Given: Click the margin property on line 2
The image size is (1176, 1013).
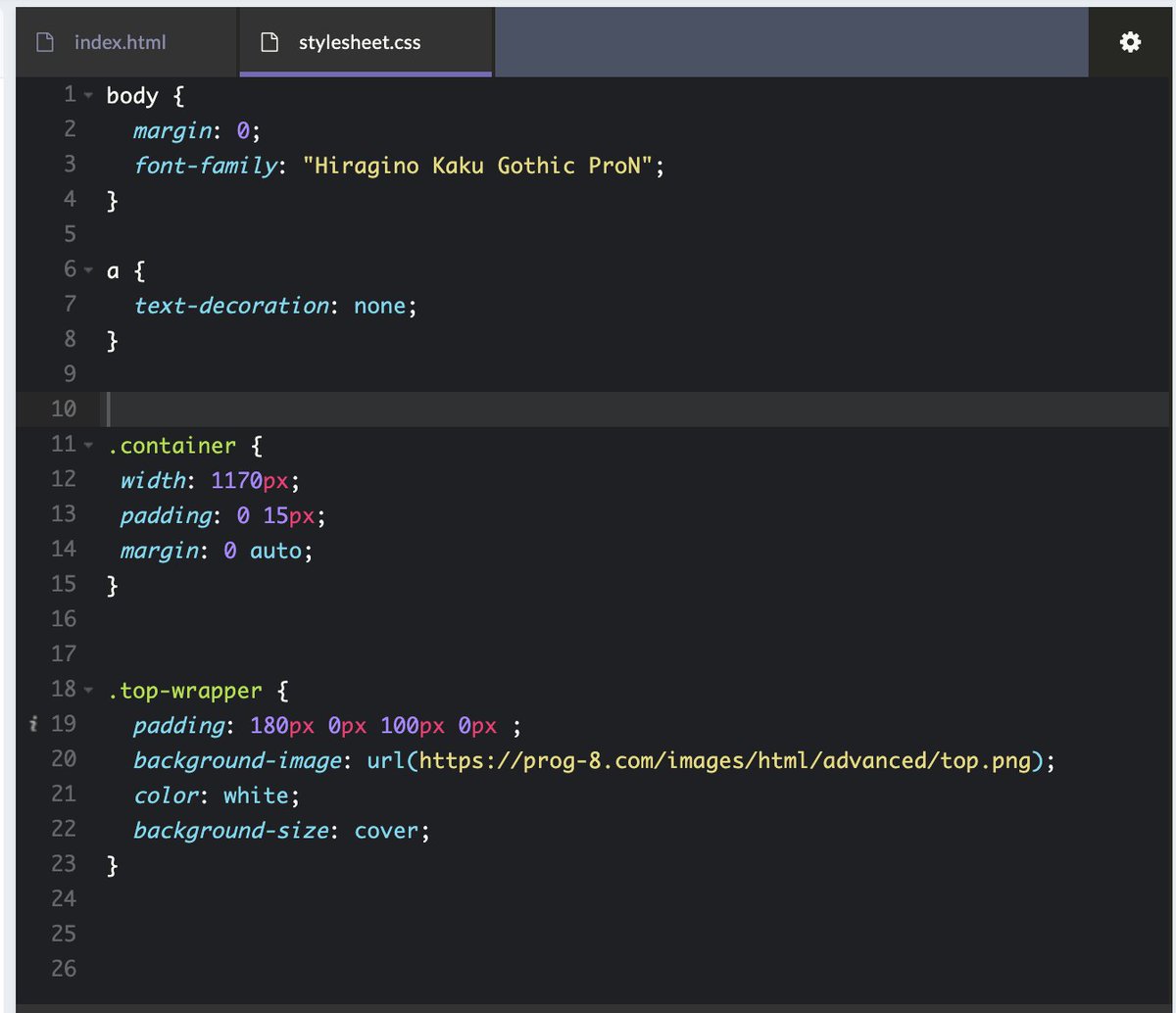Looking at the screenshot, I should click(171, 130).
